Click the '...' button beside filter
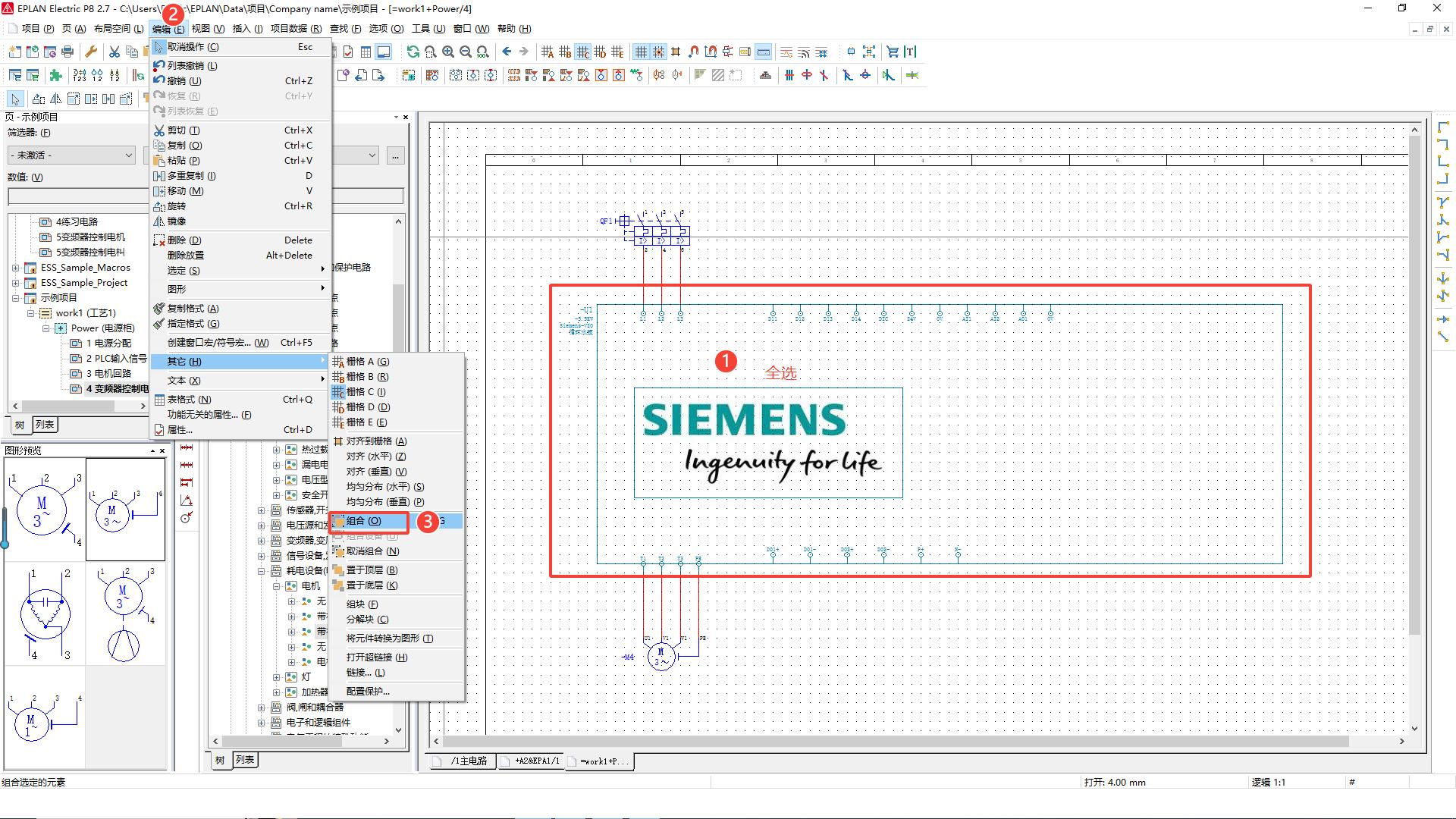The width and height of the screenshot is (1456, 819). 395,155
